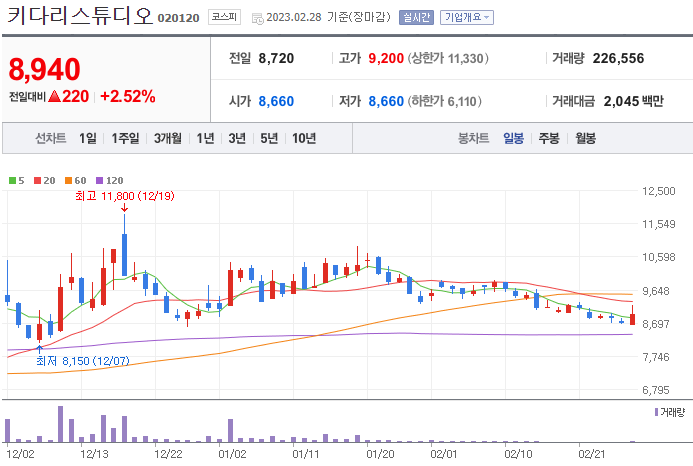This screenshot has height=466, width=693.
Task: Open the 기업개요 dropdown
Action: pyautogui.click(x=467, y=17)
